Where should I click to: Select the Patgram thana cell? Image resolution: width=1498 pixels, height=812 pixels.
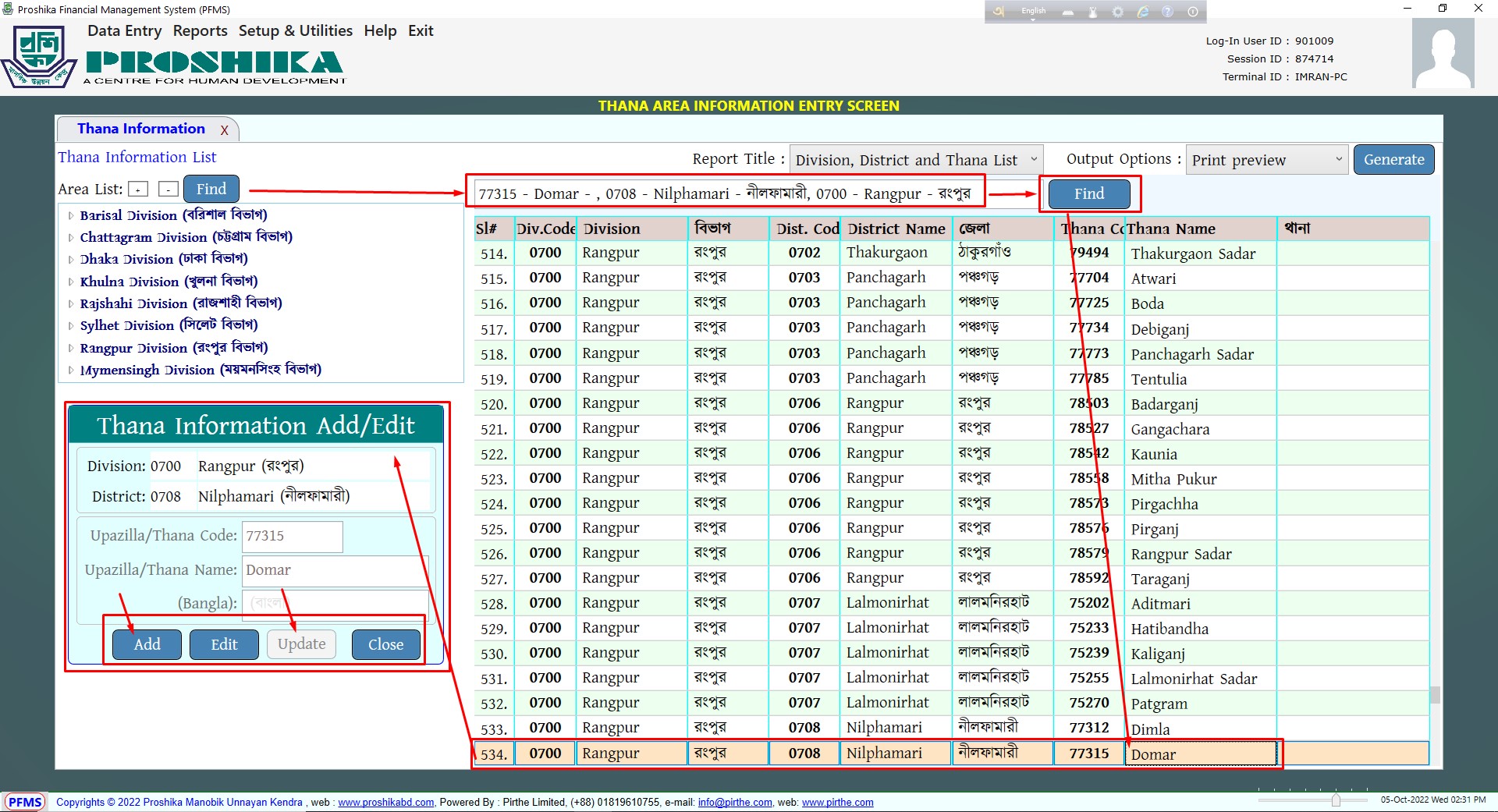(1200, 704)
